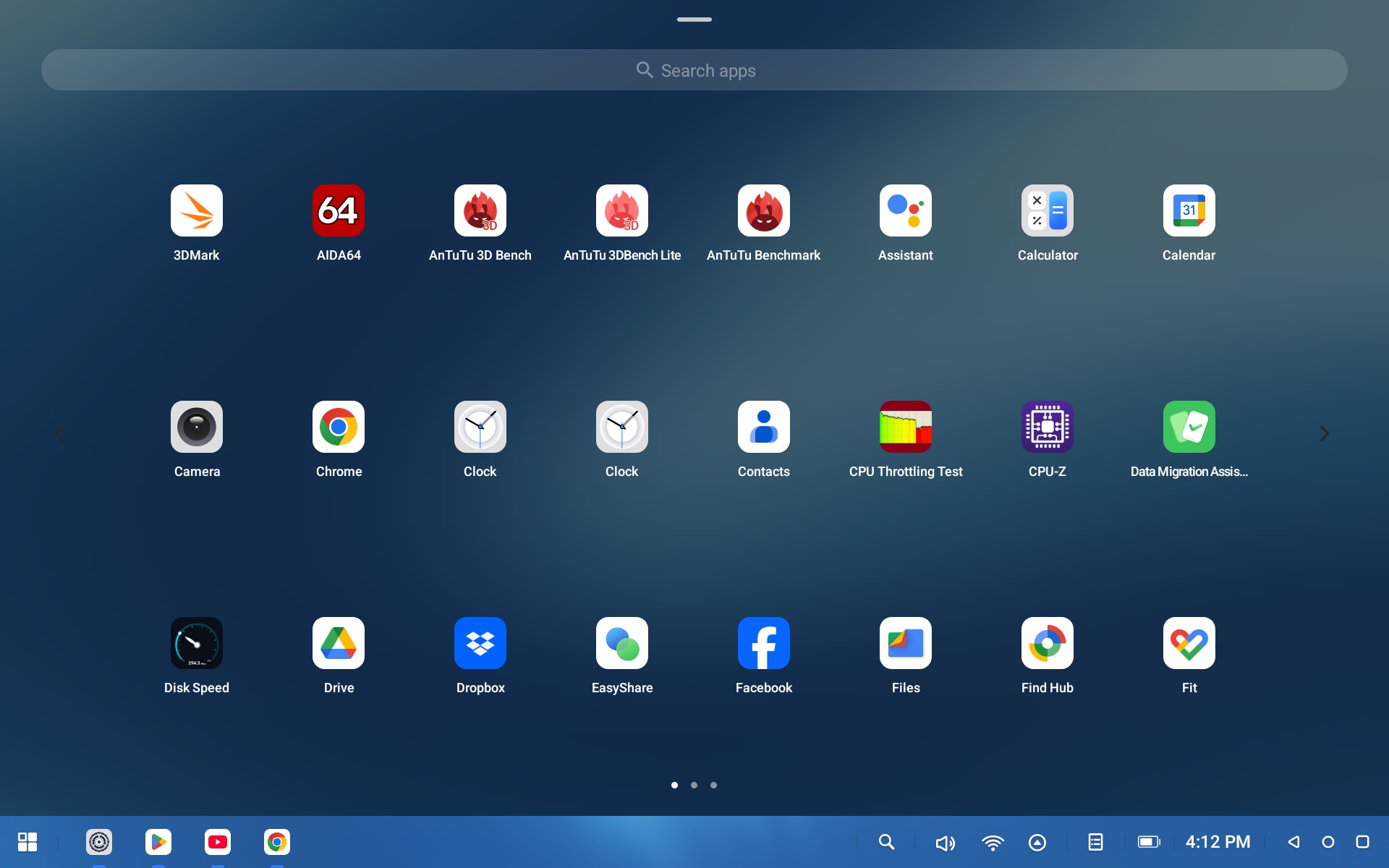Open Find Hub
Image resolution: width=1389 pixels, height=868 pixels.
click(x=1048, y=643)
